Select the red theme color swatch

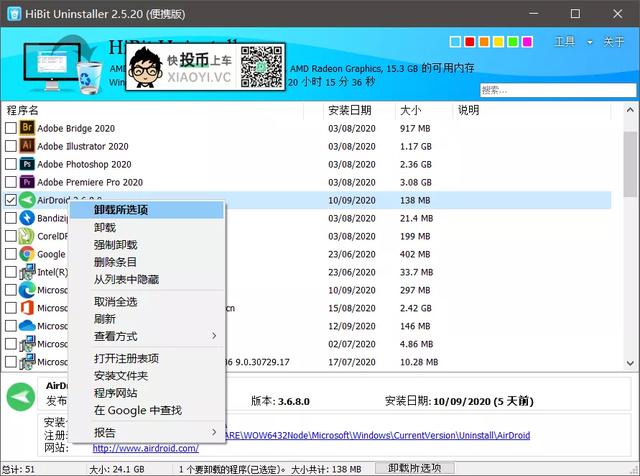[x=470, y=42]
